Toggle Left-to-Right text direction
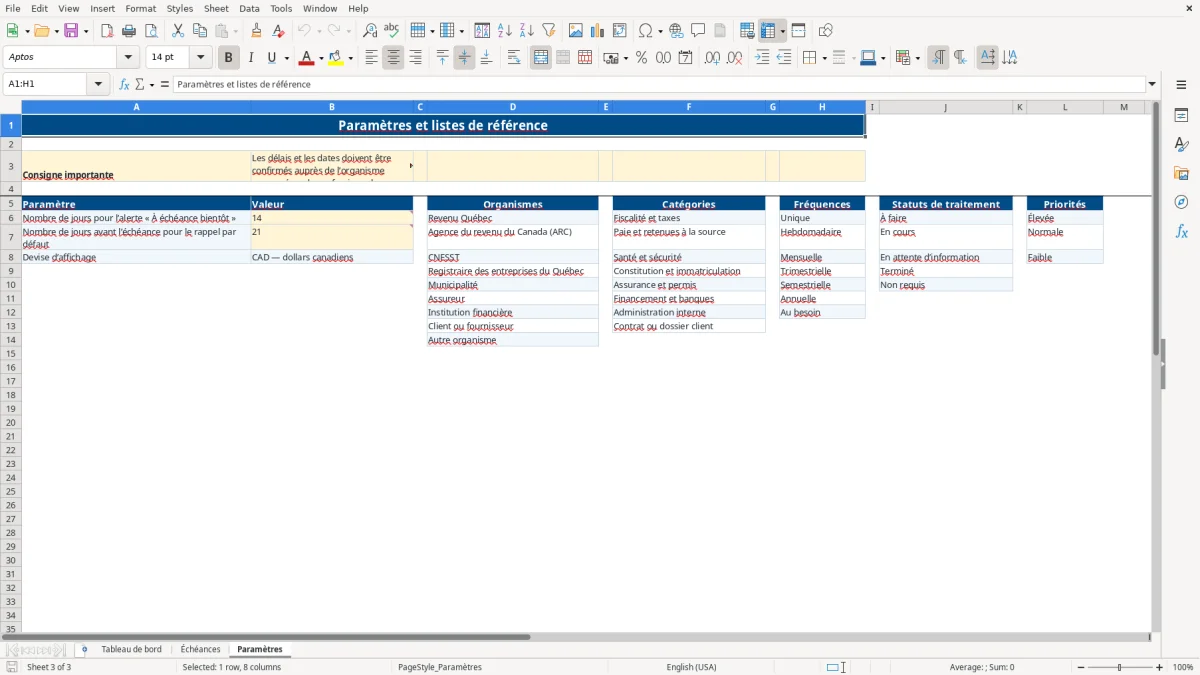This screenshot has width=1200, height=675. (x=938, y=58)
